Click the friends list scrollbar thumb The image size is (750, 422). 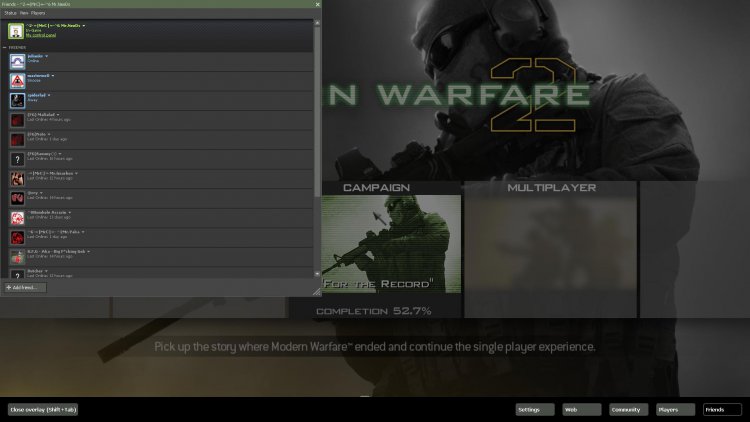point(317,111)
